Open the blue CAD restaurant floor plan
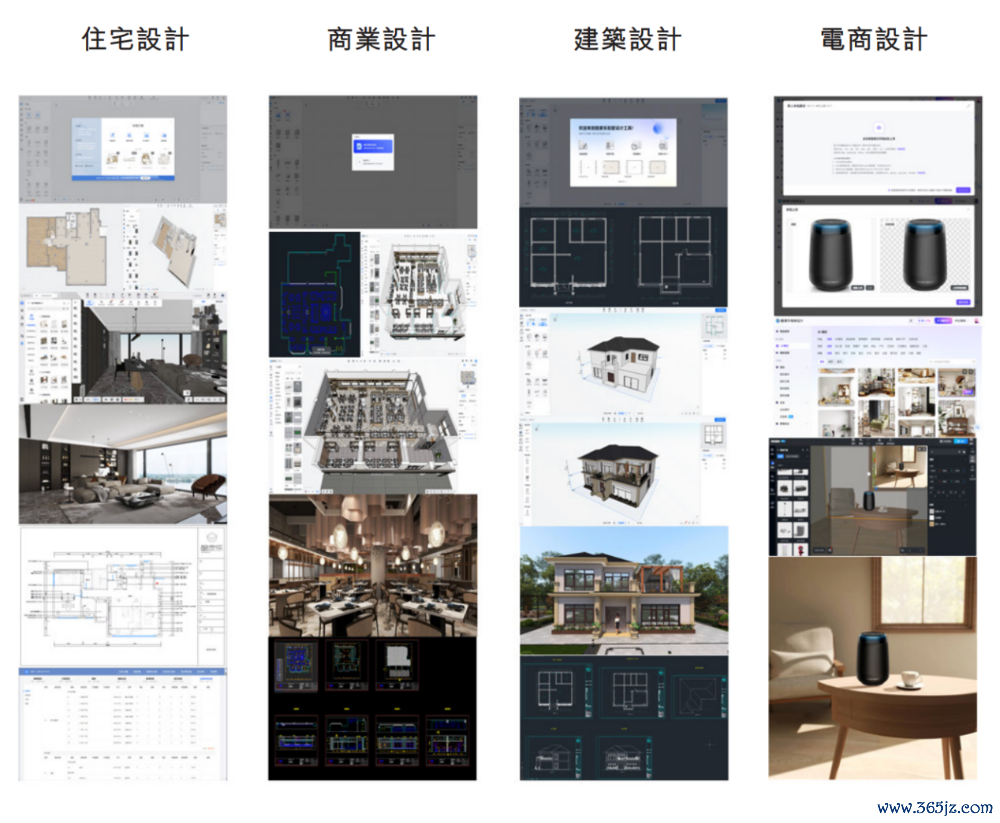This screenshot has height=823, width=1000. [314, 294]
